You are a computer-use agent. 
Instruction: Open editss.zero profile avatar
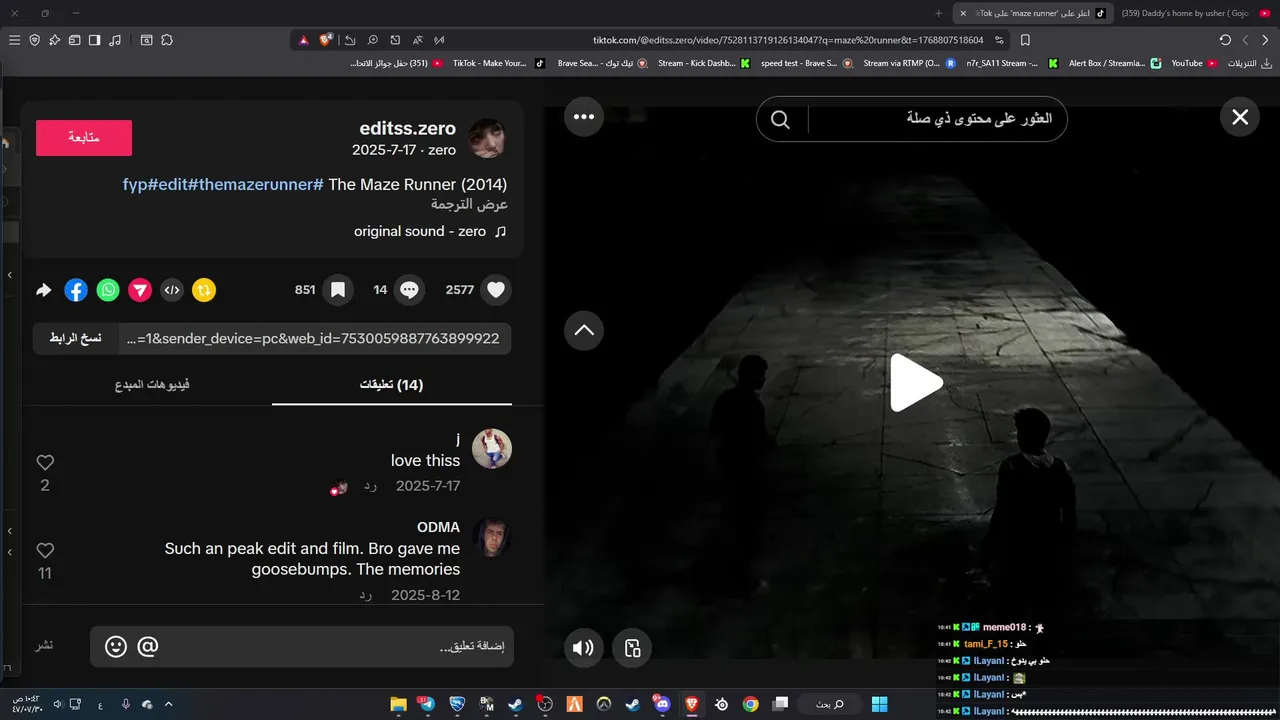point(487,139)
